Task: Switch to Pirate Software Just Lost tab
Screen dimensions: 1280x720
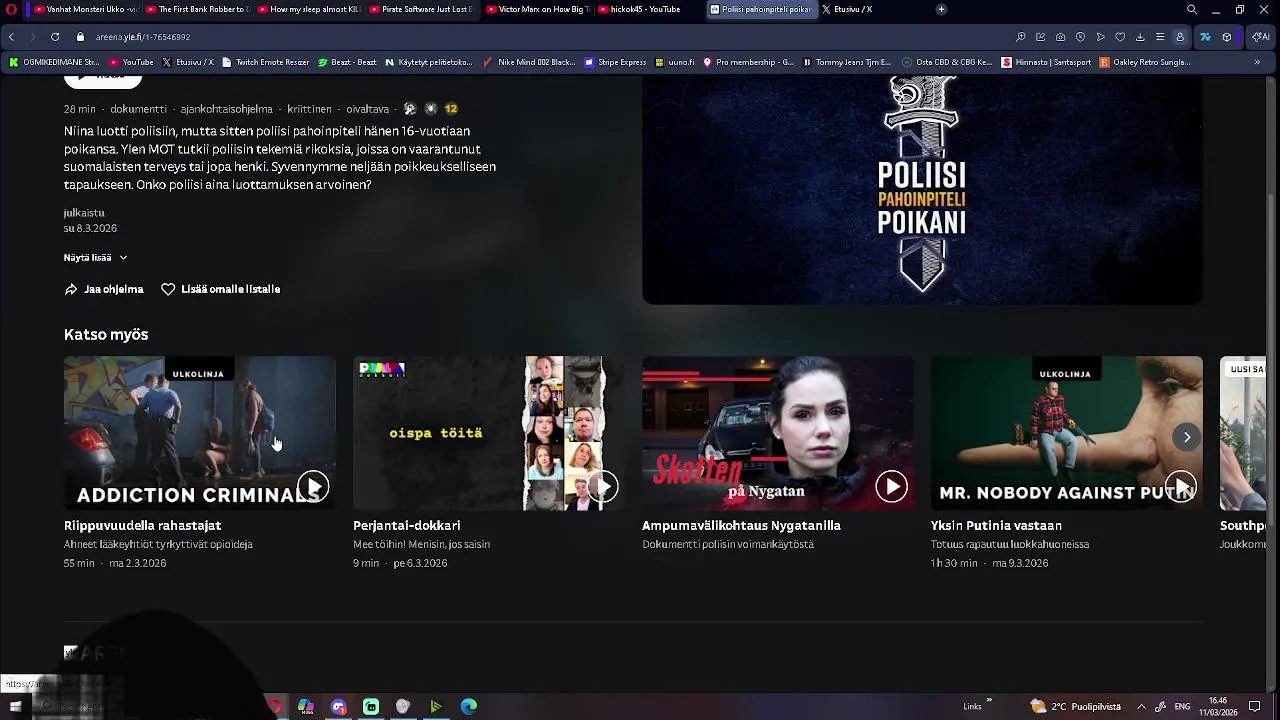Action: coord(421,9)
